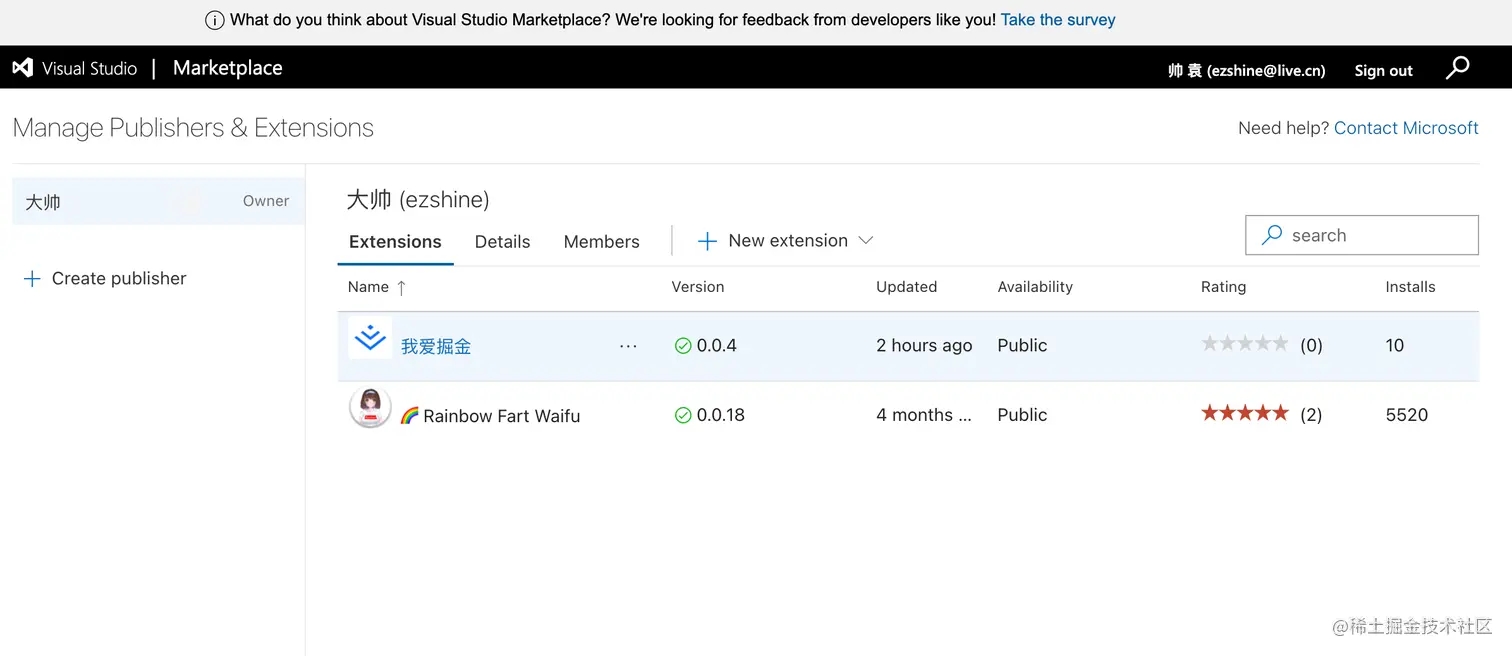Click the plus icon beside Create publisher
Screen dimensions: 1512x656
(32, 279)
